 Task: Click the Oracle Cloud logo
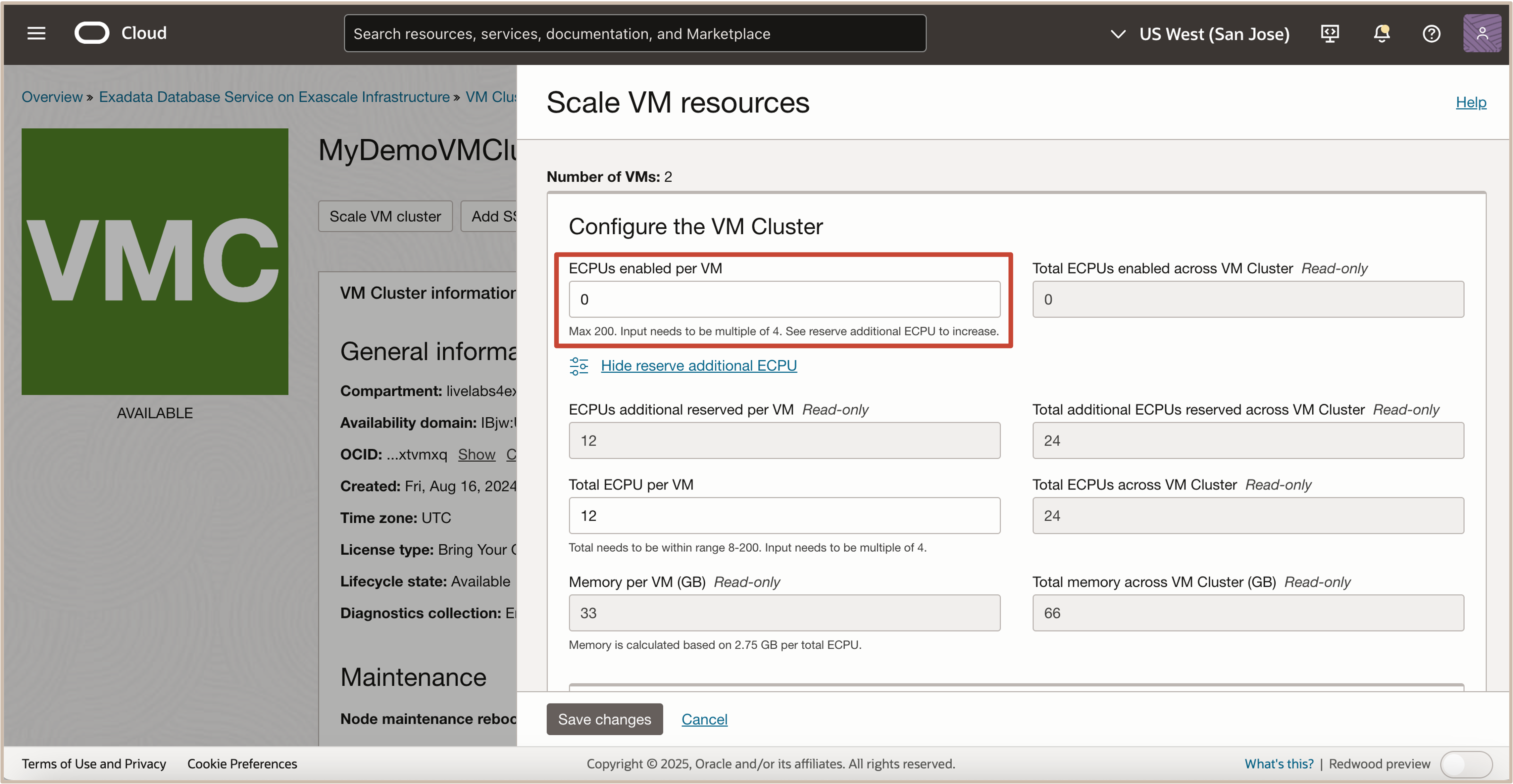(92, 33)
